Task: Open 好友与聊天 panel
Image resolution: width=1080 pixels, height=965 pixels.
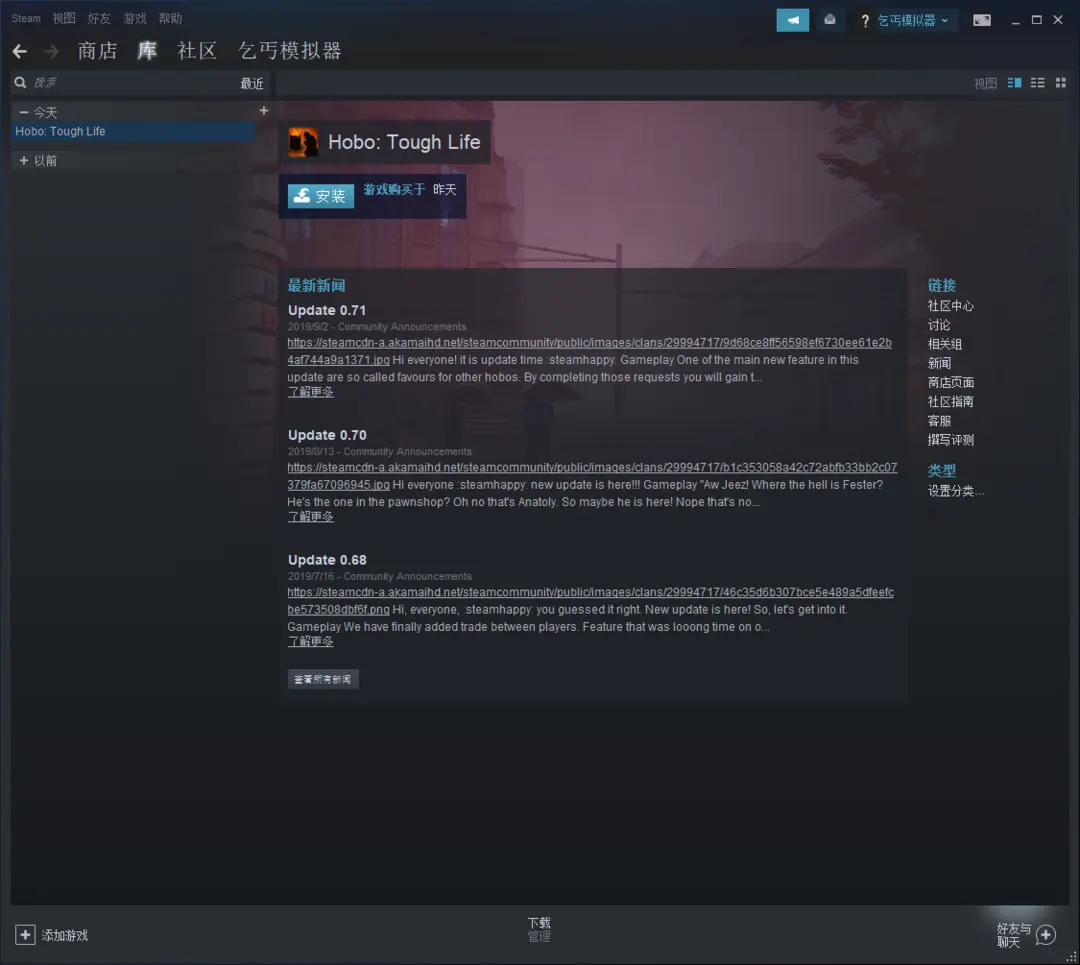Action: 1014,935
